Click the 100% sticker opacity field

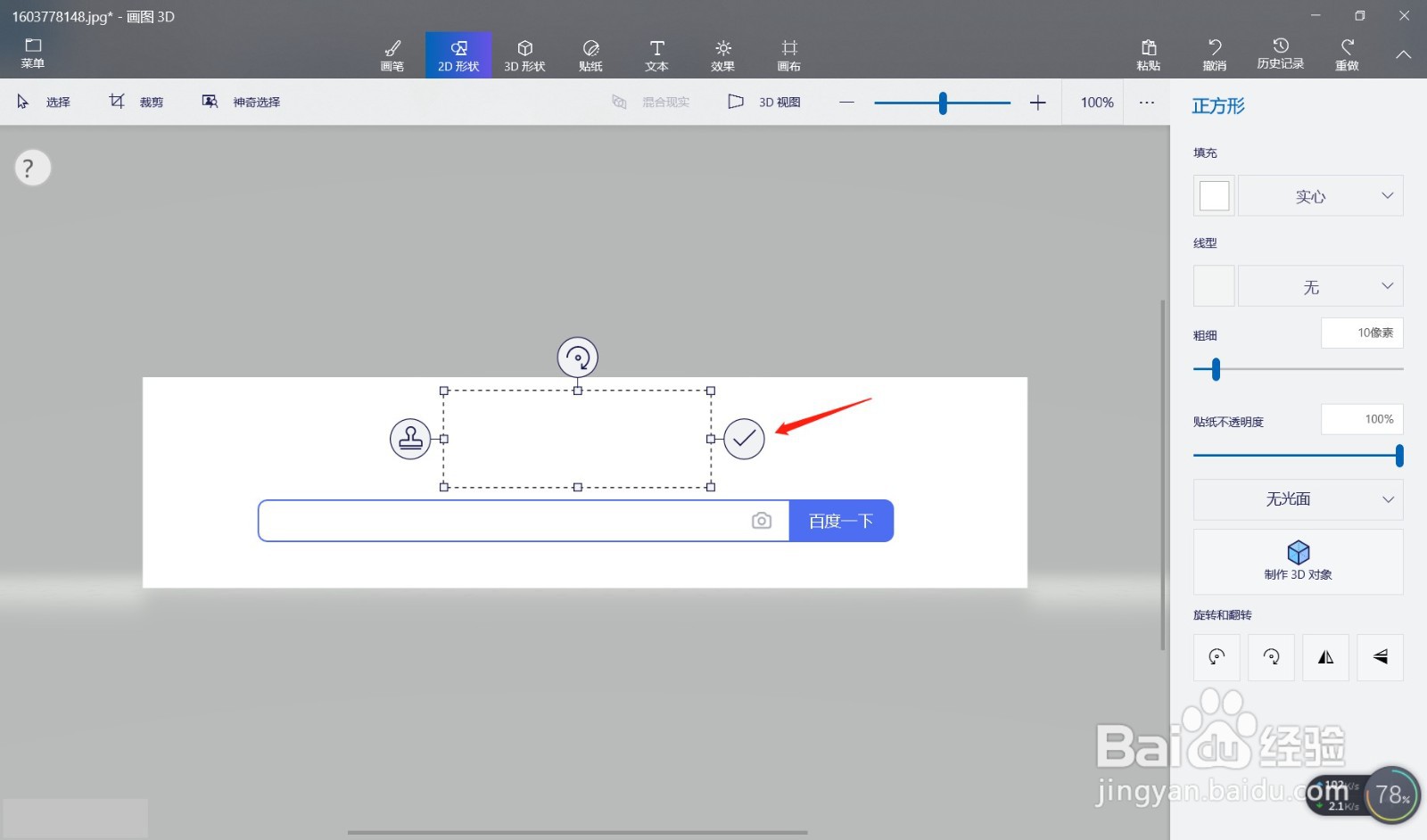1362,419
